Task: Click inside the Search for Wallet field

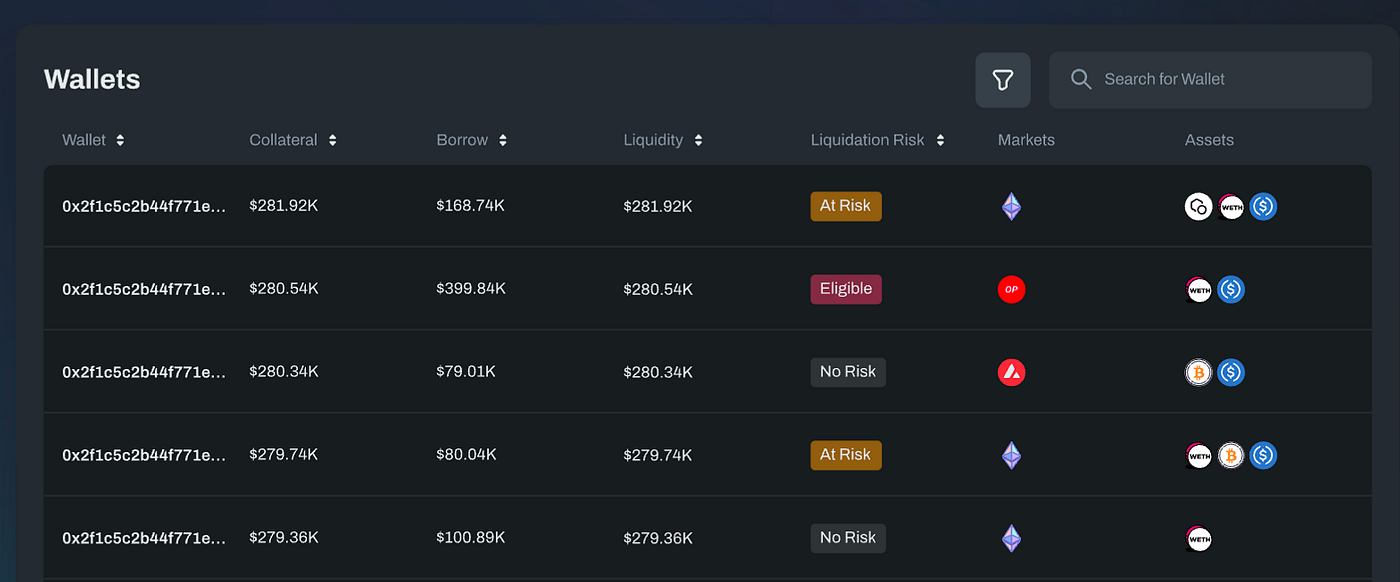Action: pos(1210,79)
